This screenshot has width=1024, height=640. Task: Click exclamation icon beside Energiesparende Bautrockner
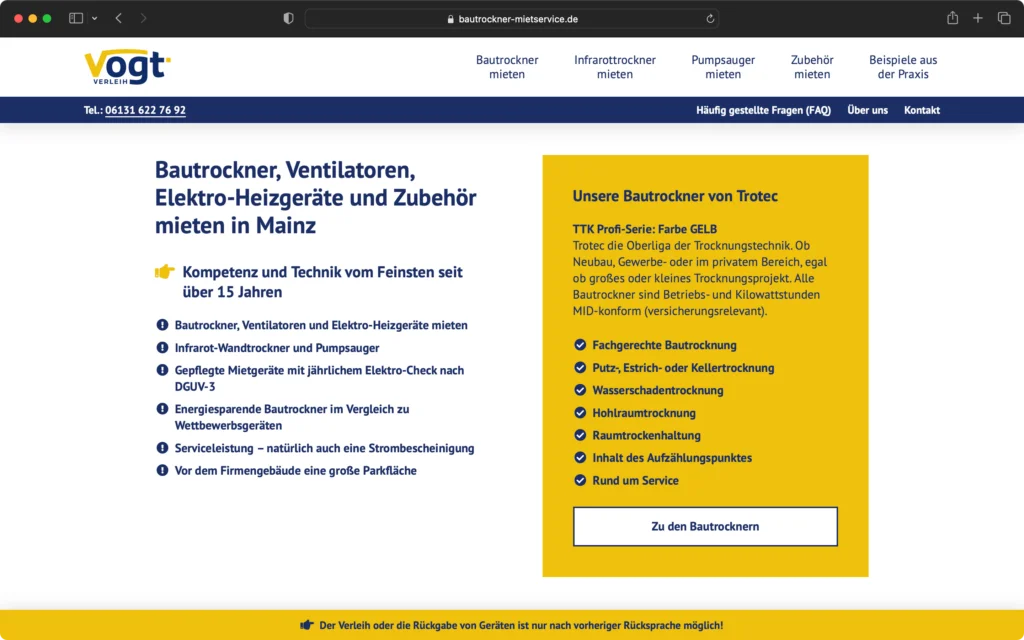click(x=162, y=409)
